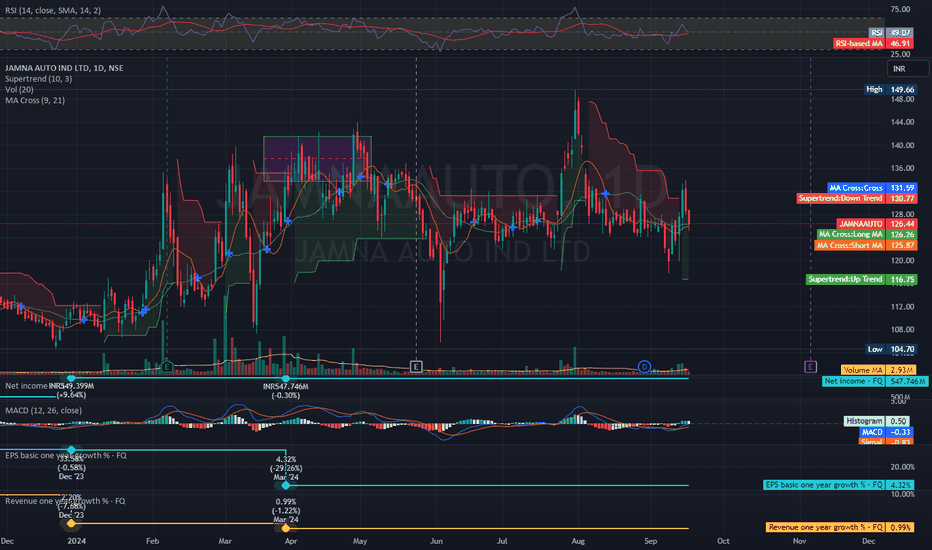This screenshot has height=550, width=932.
Task: Click the JAMNAAUTO 126.44 price label
Action: tap(877, 224)
